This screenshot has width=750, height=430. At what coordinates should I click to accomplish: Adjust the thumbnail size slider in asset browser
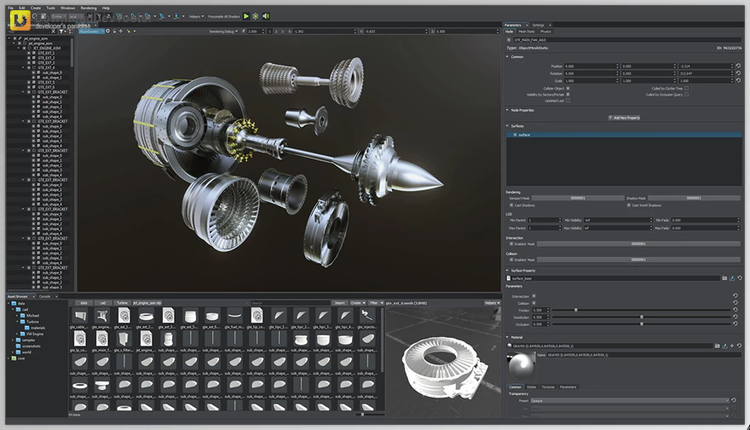coord(363,415)
